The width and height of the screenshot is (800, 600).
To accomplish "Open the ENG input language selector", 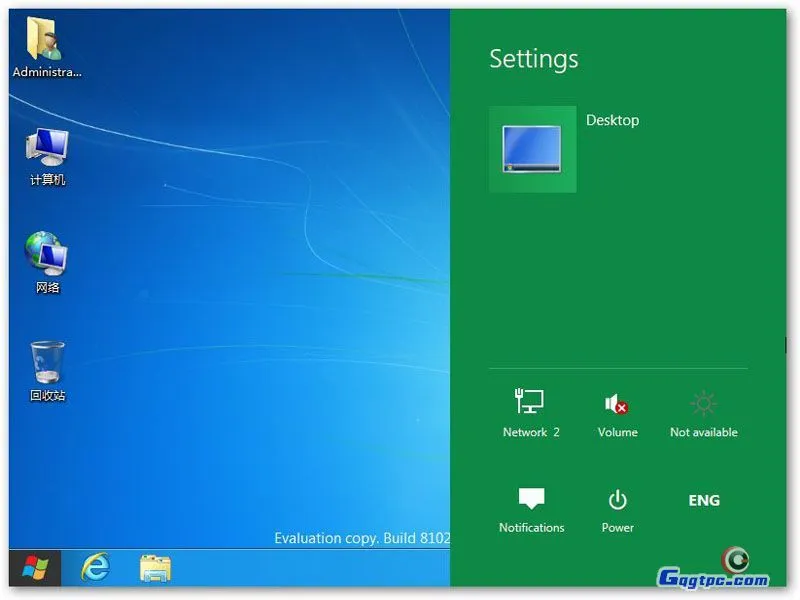I will point(704,500).
